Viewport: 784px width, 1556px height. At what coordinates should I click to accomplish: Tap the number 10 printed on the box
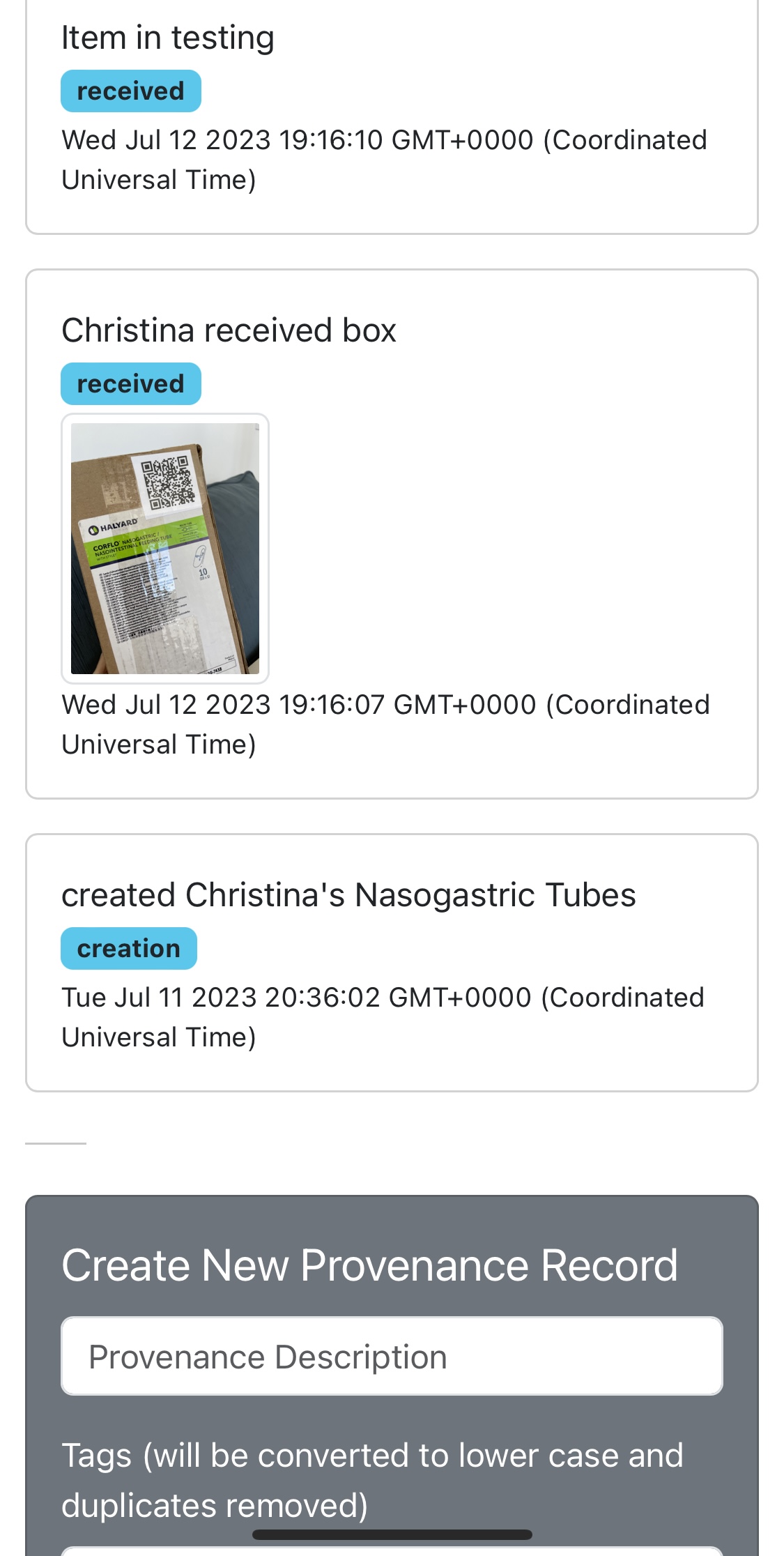(x=203, y=573)
